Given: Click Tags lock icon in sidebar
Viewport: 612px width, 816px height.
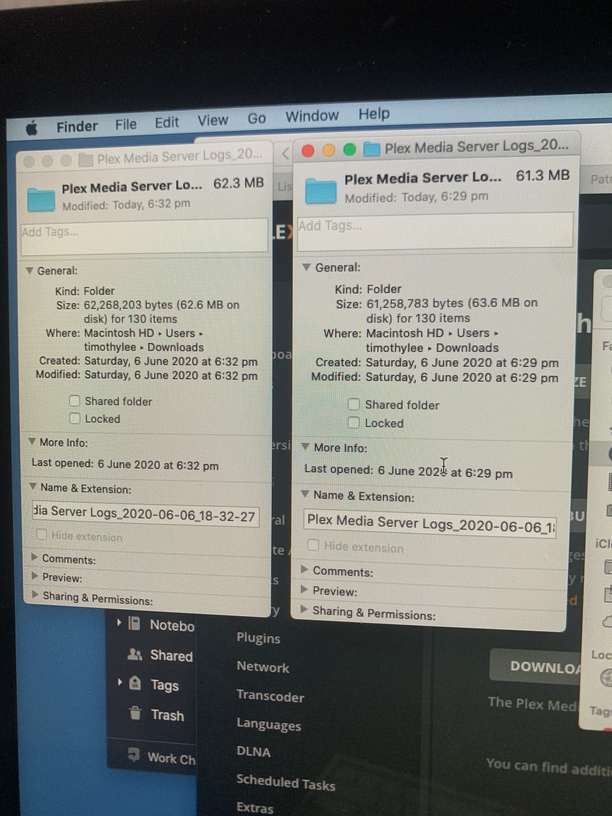Looking at the screenshot, I should click(135, 683).
